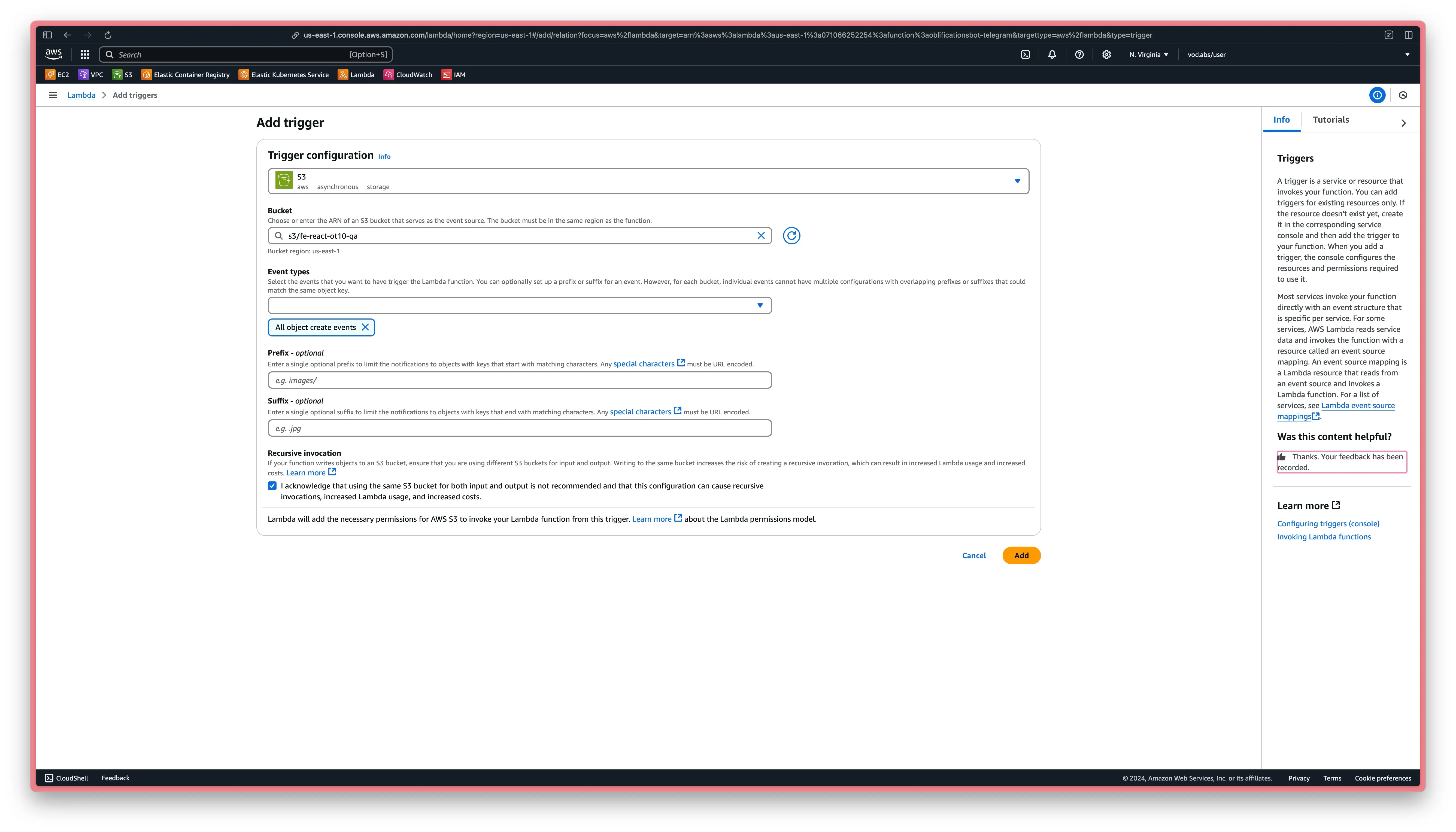Click the AWS logo home icon
The width and height of the screenshot is (1456, 832).
click(x=54, y=54)
